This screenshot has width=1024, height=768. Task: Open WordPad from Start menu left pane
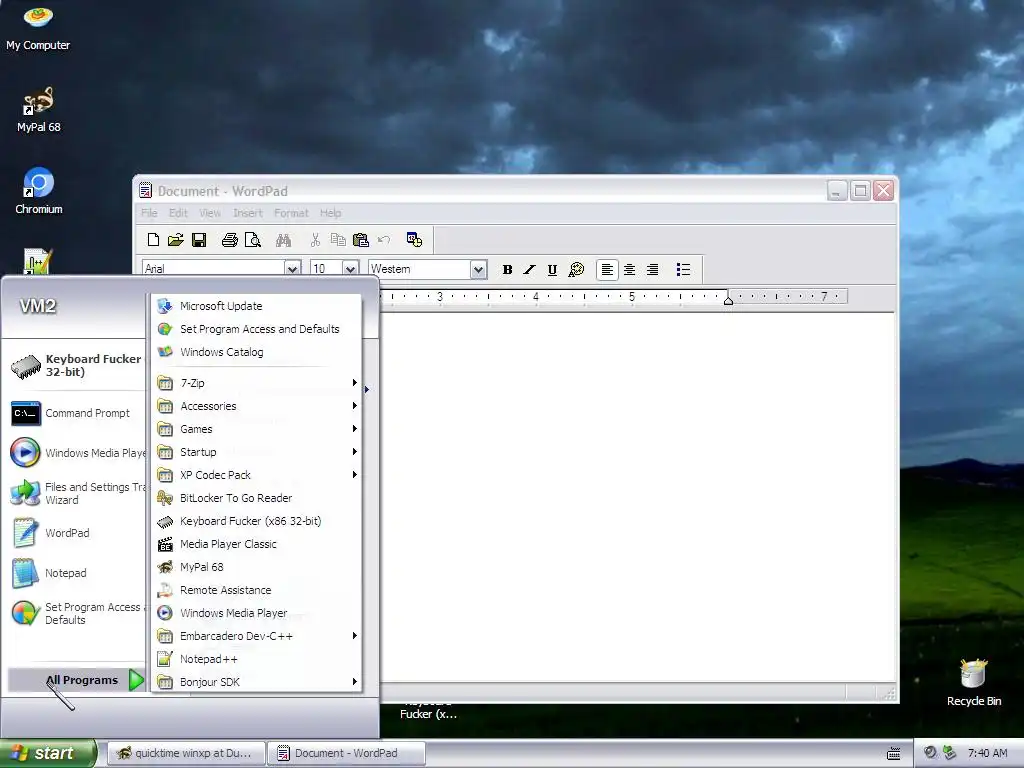tap(76, 533)
